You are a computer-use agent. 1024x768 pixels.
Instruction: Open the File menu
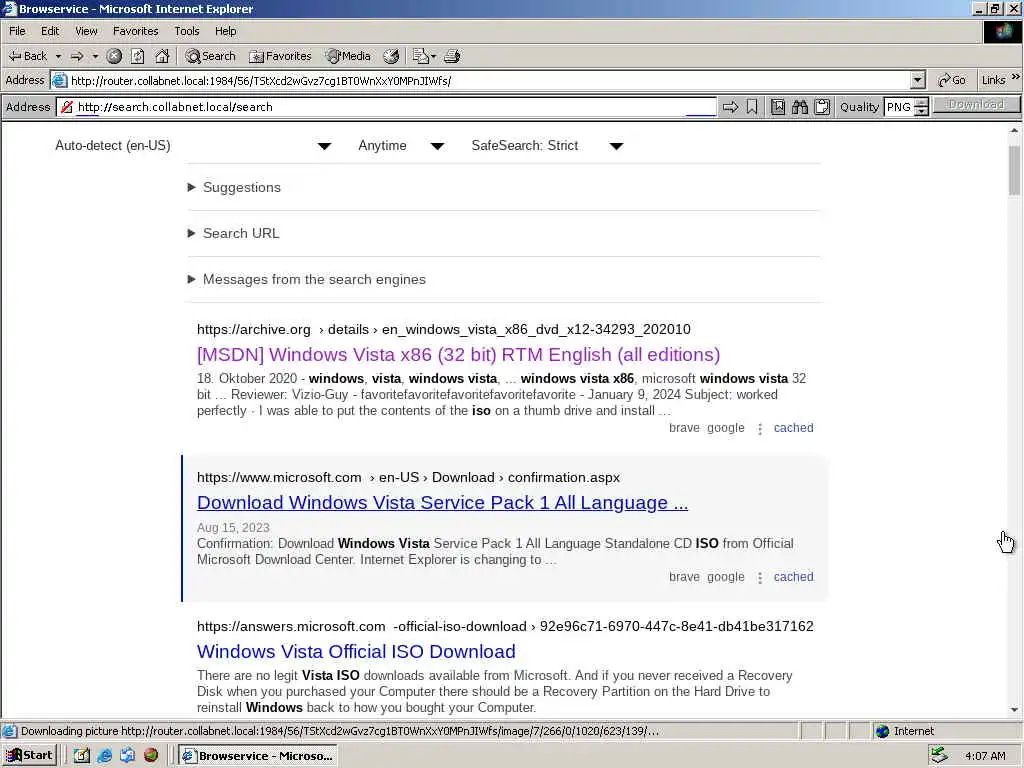click(x=17, y=31)
